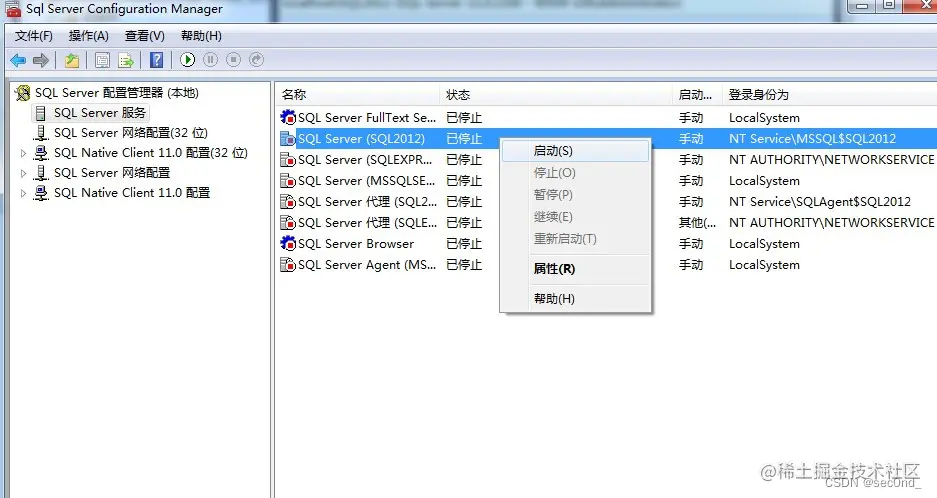Select the SQL Server FullText Se... row name
Image resolution: width=937 pixels, height=498 pixels.
[367, 117]
